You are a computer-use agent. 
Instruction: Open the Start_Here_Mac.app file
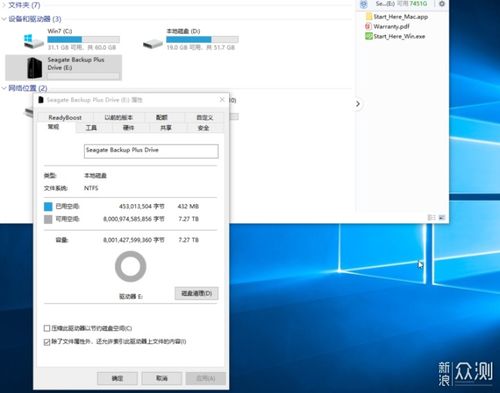pyautogui.click(x=397, y=17)
